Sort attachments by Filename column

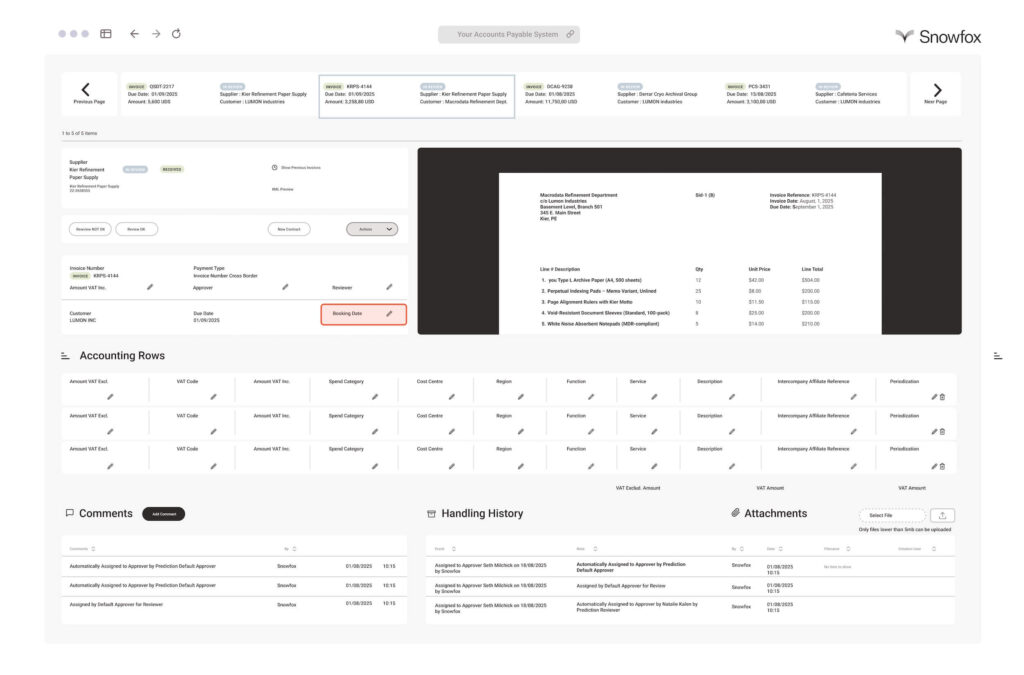(848, 549)
